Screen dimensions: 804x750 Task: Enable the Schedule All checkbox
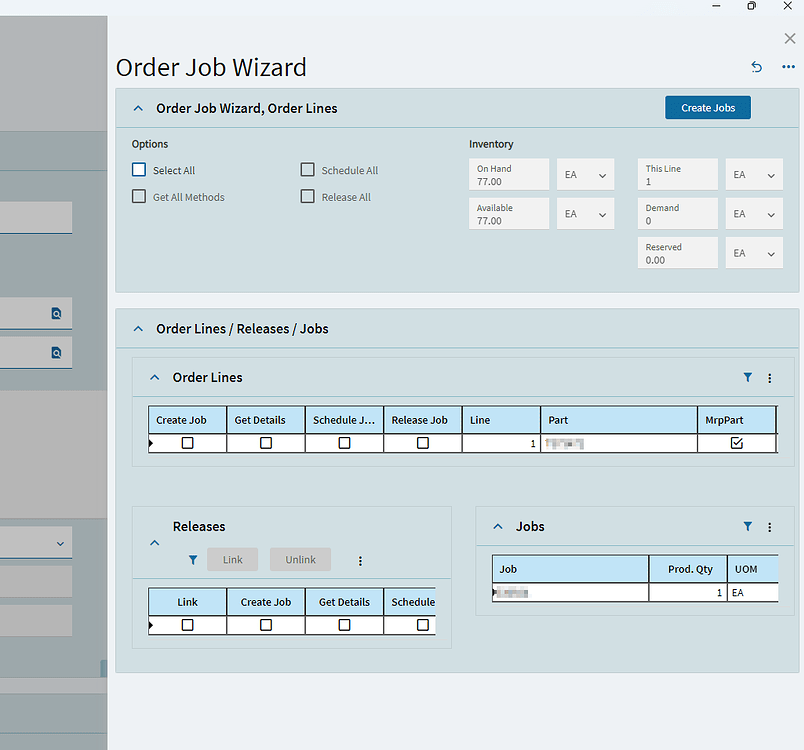point(307,169)
